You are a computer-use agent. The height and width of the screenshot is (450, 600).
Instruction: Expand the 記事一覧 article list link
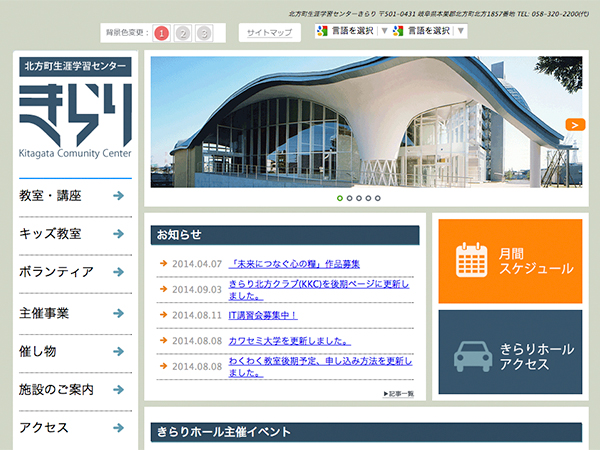pos(398,394)
